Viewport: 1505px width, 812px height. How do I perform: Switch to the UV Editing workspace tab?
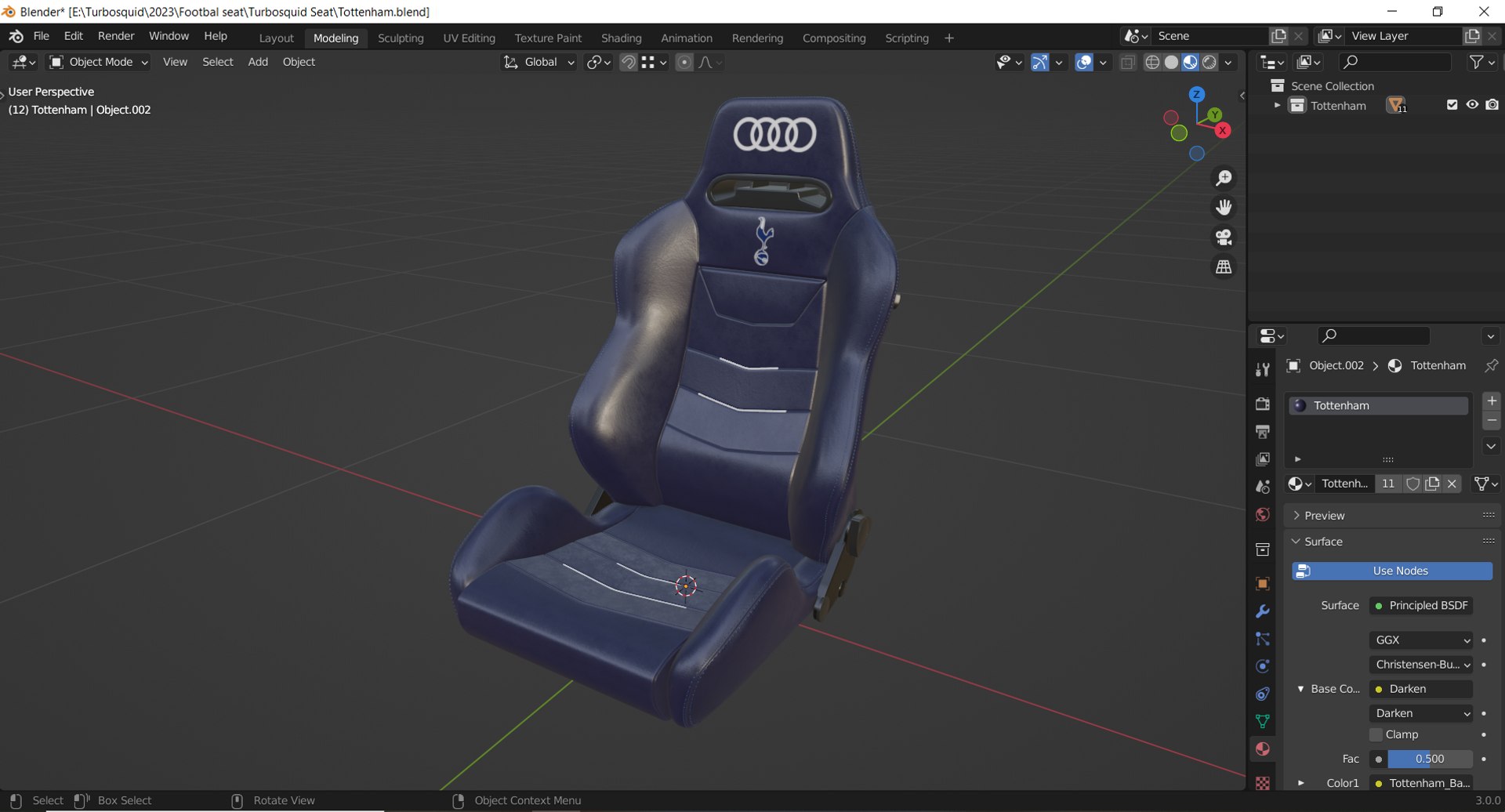[x=469, y=38]
